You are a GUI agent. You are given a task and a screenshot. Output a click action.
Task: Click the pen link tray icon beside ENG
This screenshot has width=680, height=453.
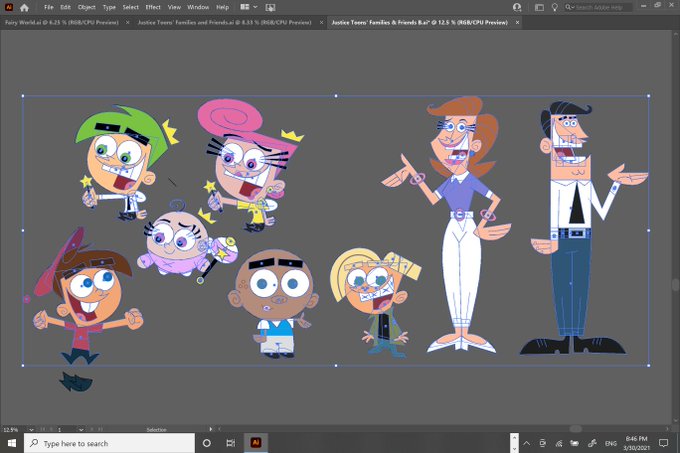click(592, 443)
